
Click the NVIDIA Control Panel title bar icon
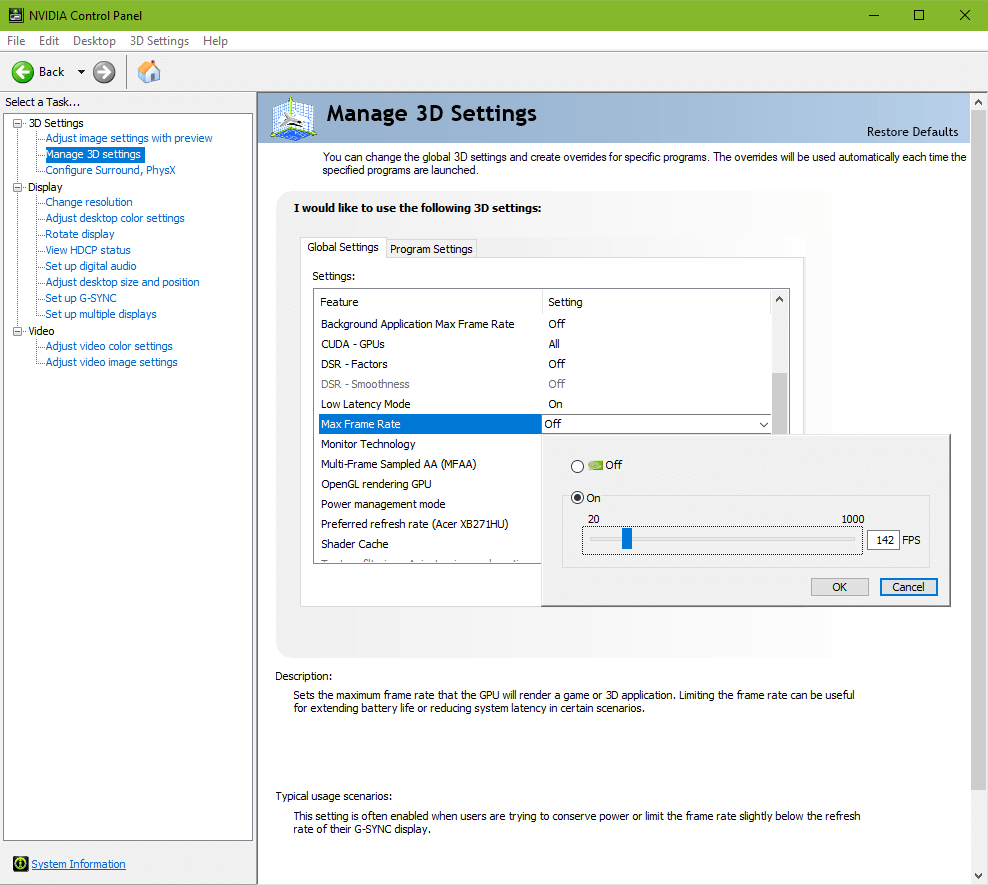click(x=16, y=15)
